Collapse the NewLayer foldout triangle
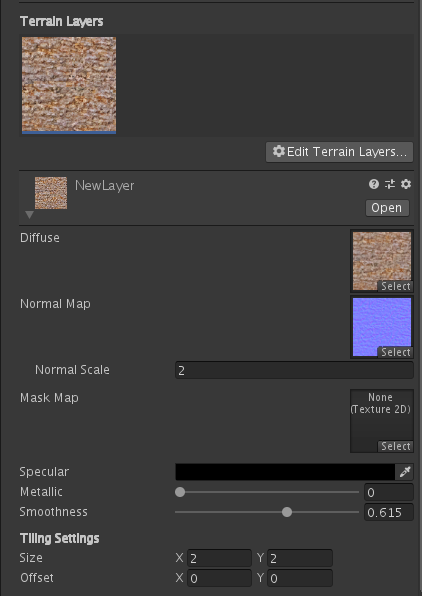The image size is (422, 596). 29,215
